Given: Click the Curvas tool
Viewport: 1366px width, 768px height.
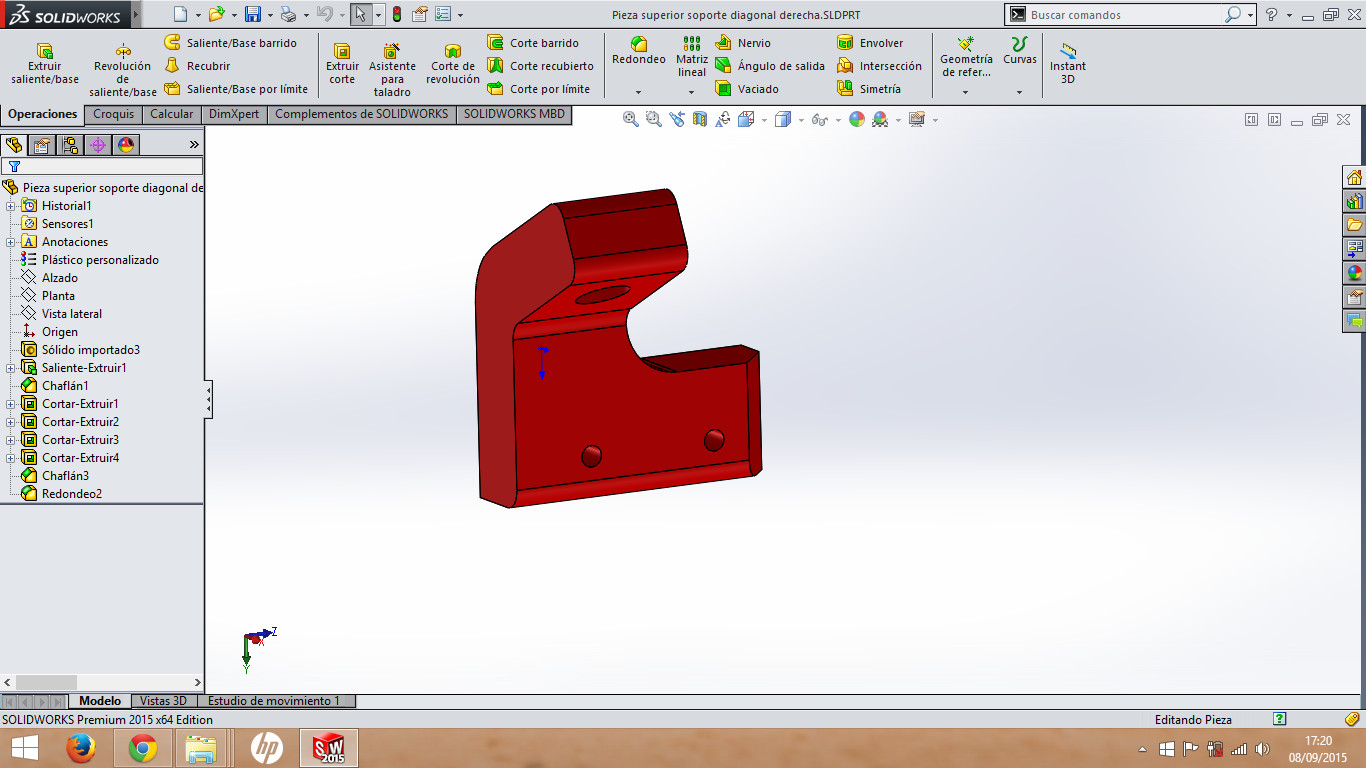Looking at the screenshot, I should 1020,51.
